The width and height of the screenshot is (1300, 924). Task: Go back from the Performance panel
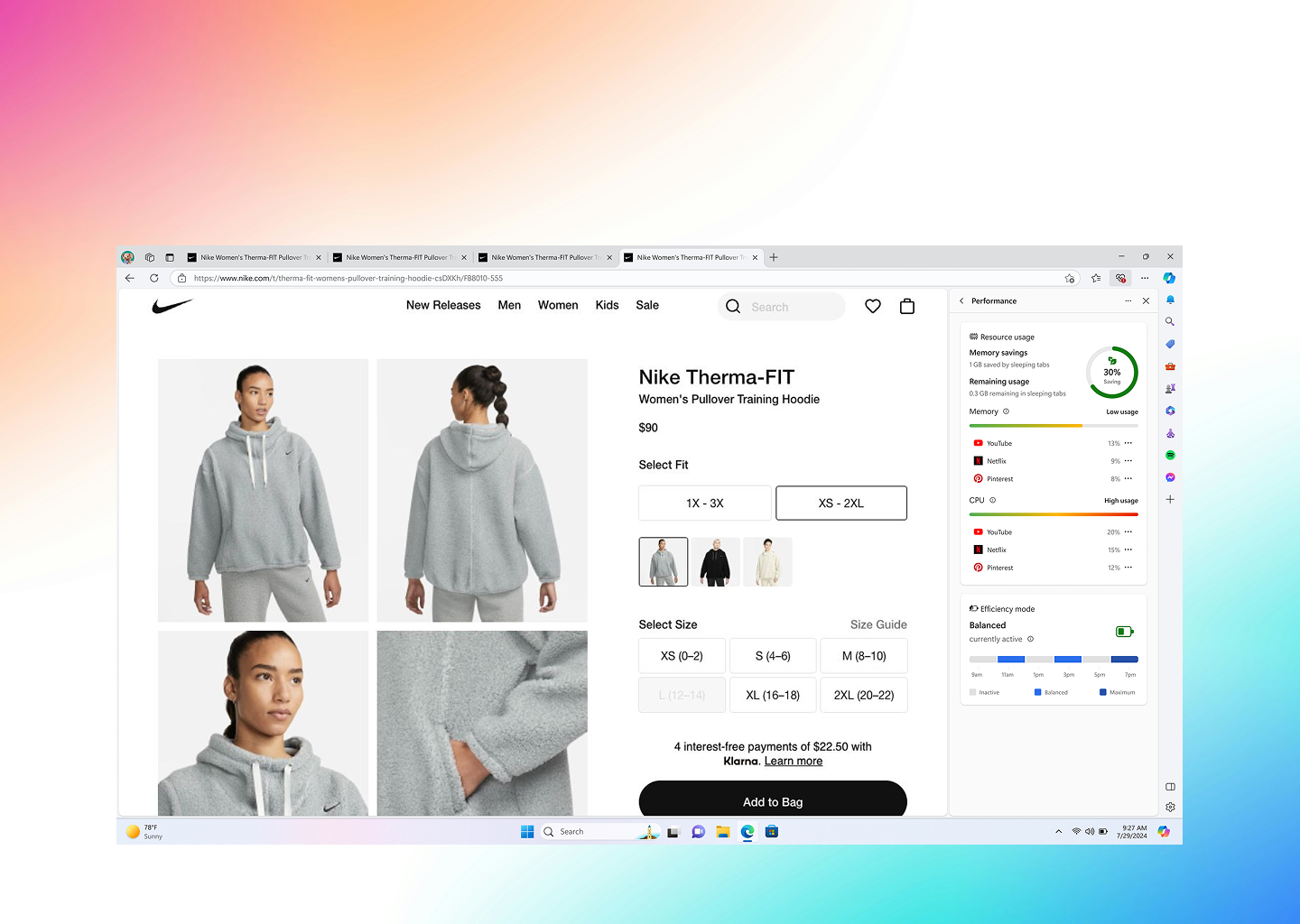pyautogui.click(x=961, y=301)
